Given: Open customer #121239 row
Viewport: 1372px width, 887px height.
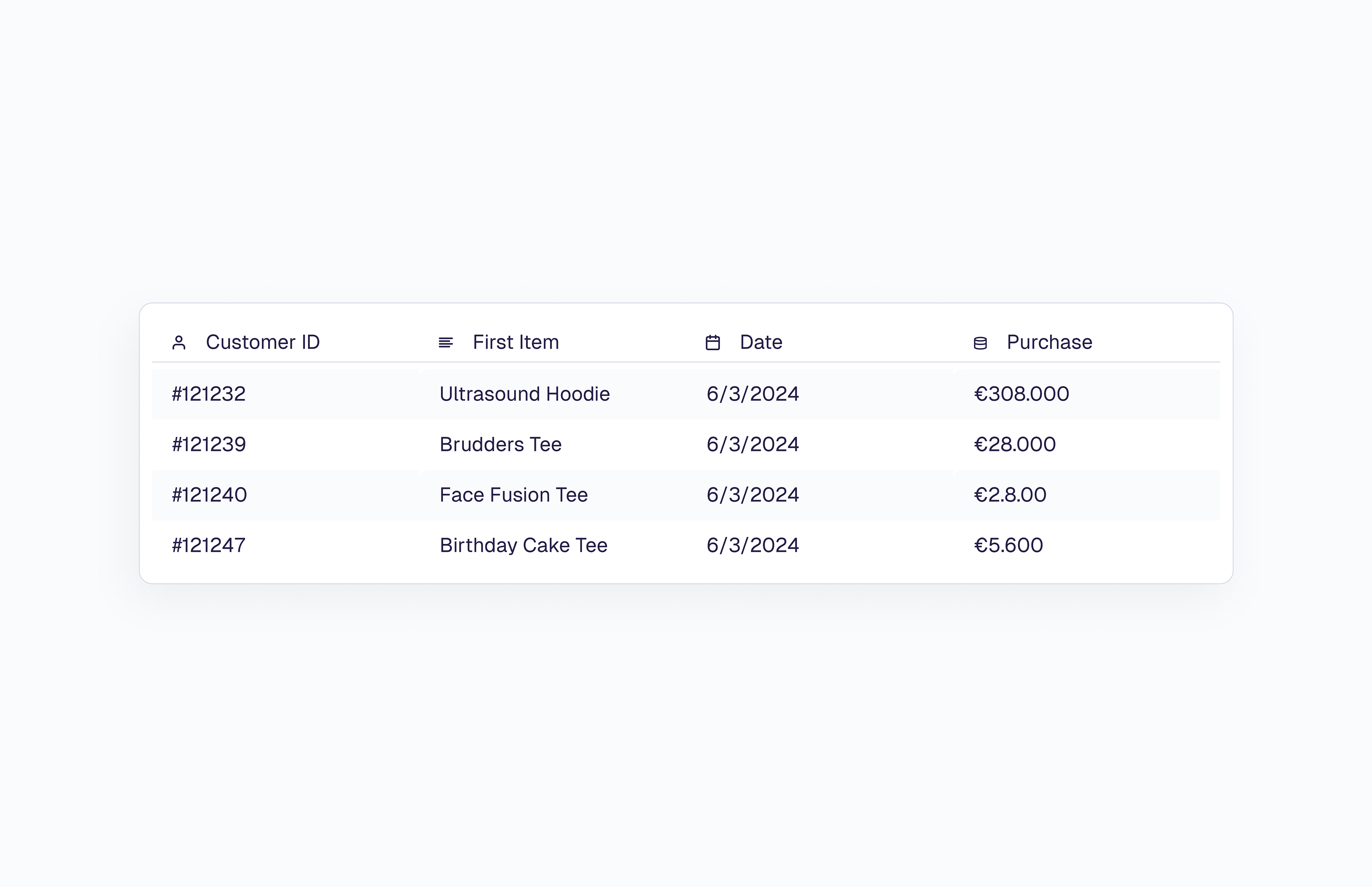Looking at the screenshot, I should point(209,445).
